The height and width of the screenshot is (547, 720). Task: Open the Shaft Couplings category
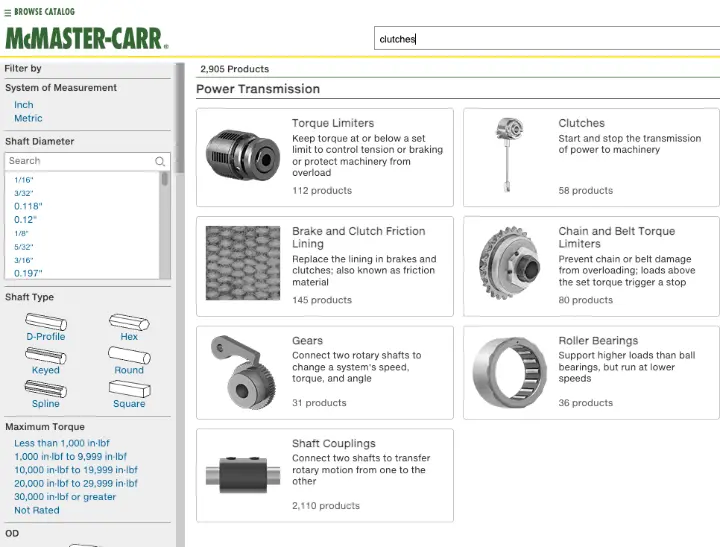coord(333,443)
